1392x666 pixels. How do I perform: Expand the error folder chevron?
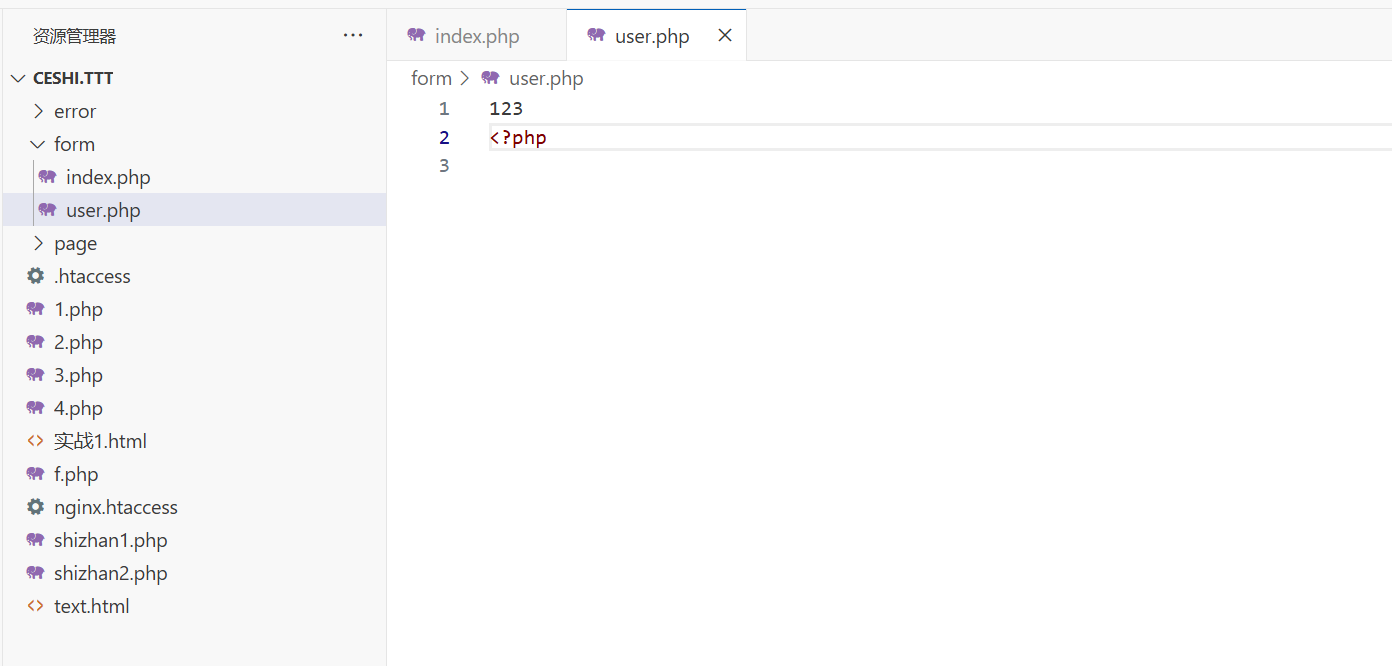[38, 111]
